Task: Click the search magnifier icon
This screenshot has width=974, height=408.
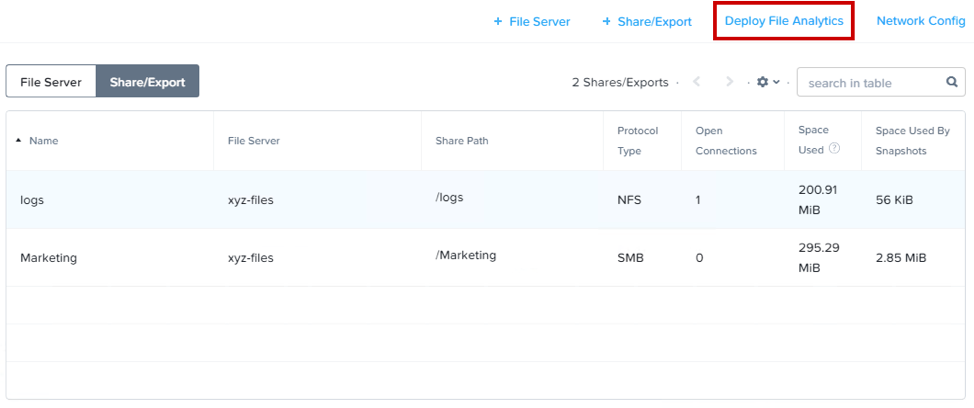Action: point(951,82)
